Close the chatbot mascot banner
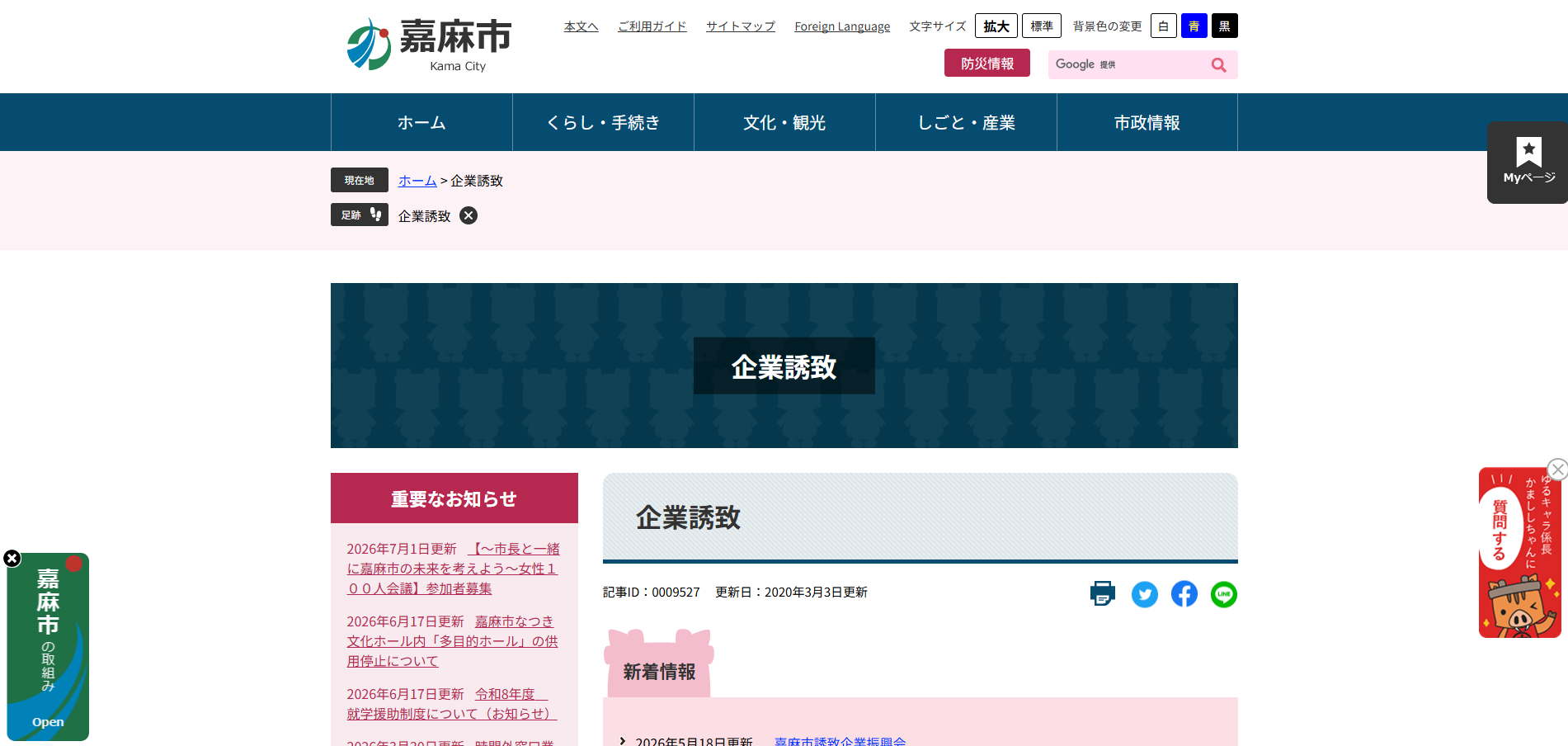Image resolution: width=1568 pixels, height=746 pixels. pyautogui.click(x=1557, y=470)
